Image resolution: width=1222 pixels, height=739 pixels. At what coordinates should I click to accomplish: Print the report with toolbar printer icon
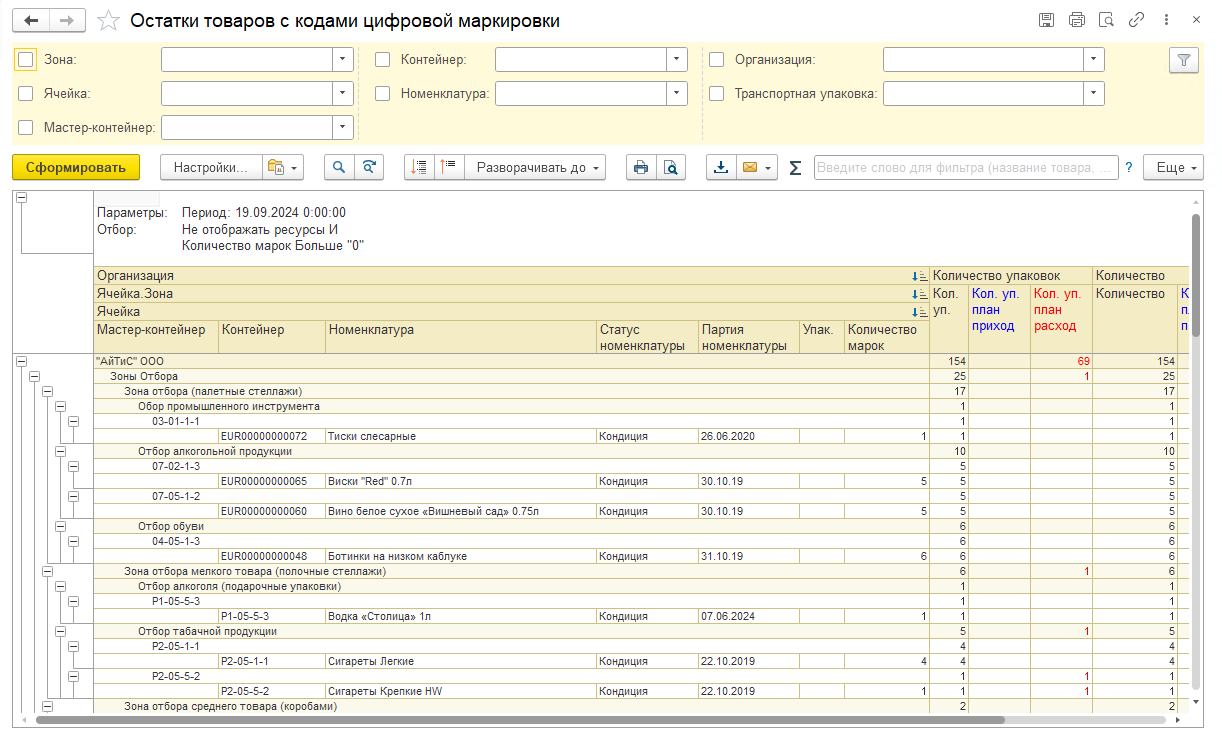[x=641, y=168]
